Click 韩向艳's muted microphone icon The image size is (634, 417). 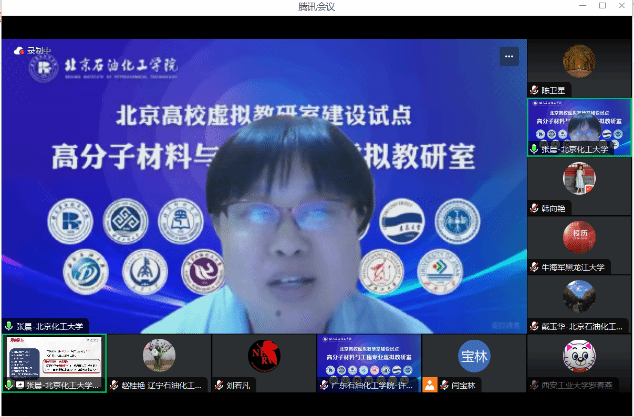535,208
